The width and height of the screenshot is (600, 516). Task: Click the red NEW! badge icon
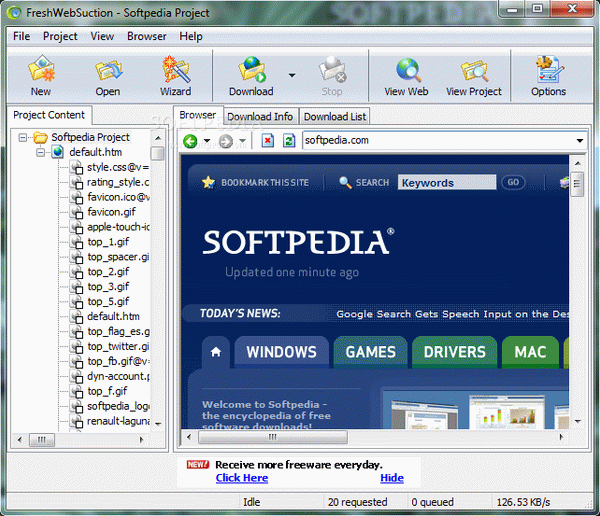[198, 464]
